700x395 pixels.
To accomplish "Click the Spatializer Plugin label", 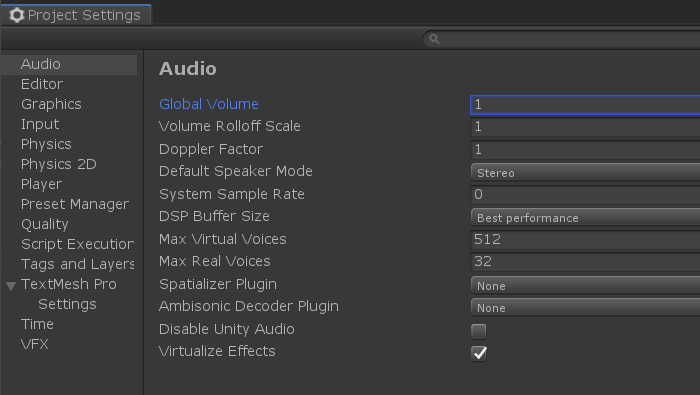I will (218, 284).
